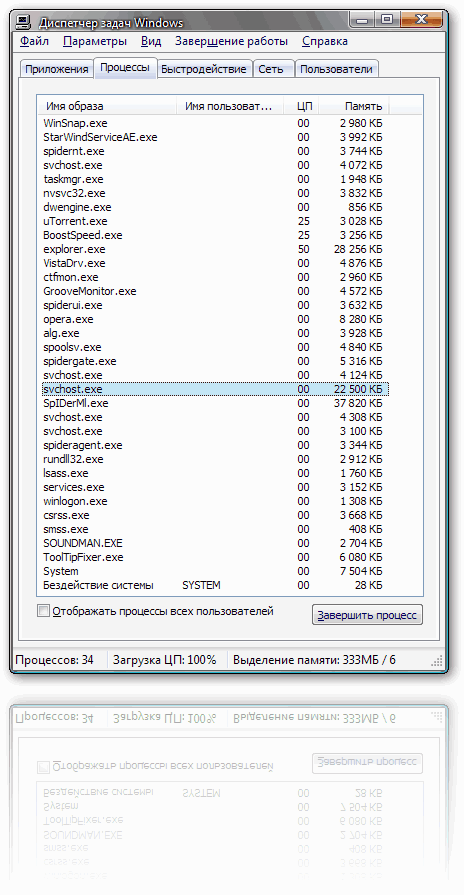The image size is (464, 895).
Task: Click Загрузка ЦП: 100% status entry
Action: coord(165,660)
